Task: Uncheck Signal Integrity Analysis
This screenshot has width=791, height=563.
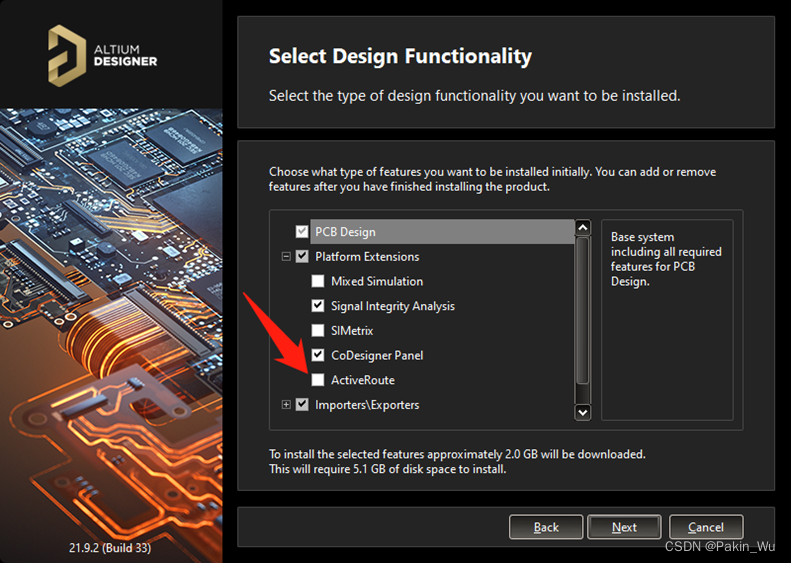Action: (x=318, y=306)
